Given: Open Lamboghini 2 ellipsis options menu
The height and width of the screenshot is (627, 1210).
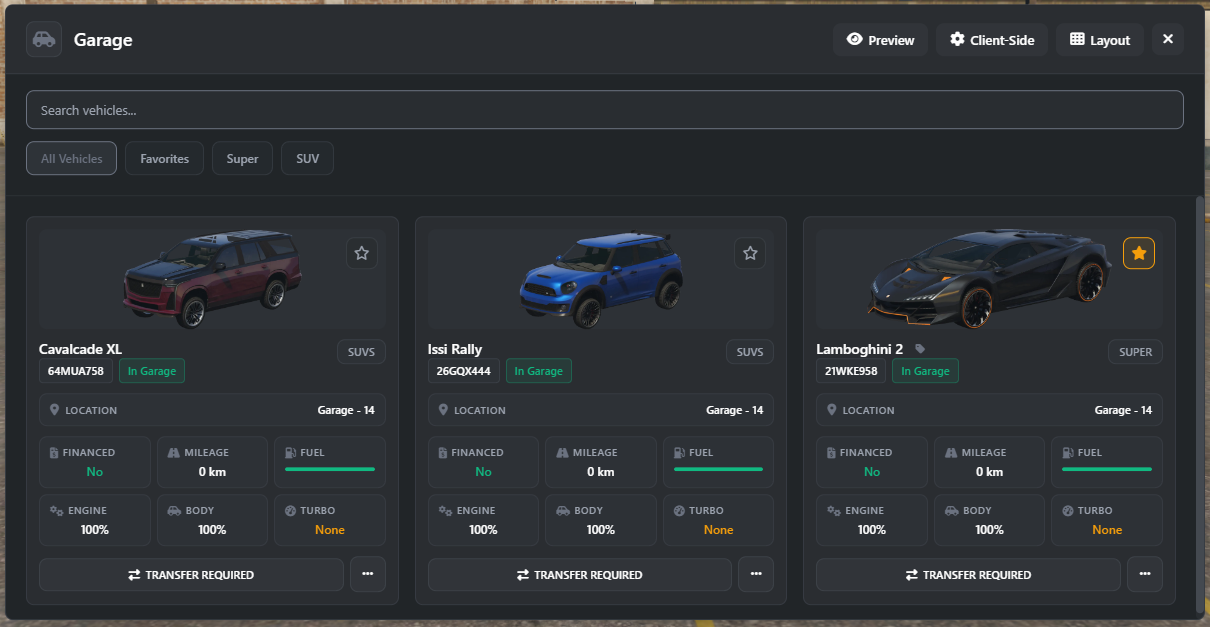Looking at the screenshot, I should click(1144, 574).
